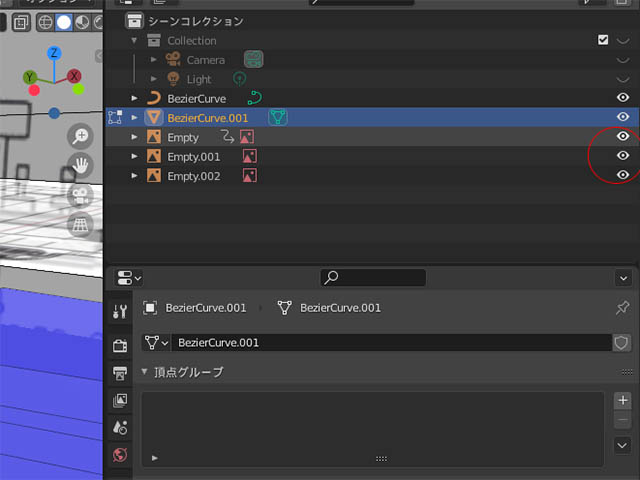Open the properties editor type dropdown
This screenshot has width=640, height=480.
click(x=129, y=278)
